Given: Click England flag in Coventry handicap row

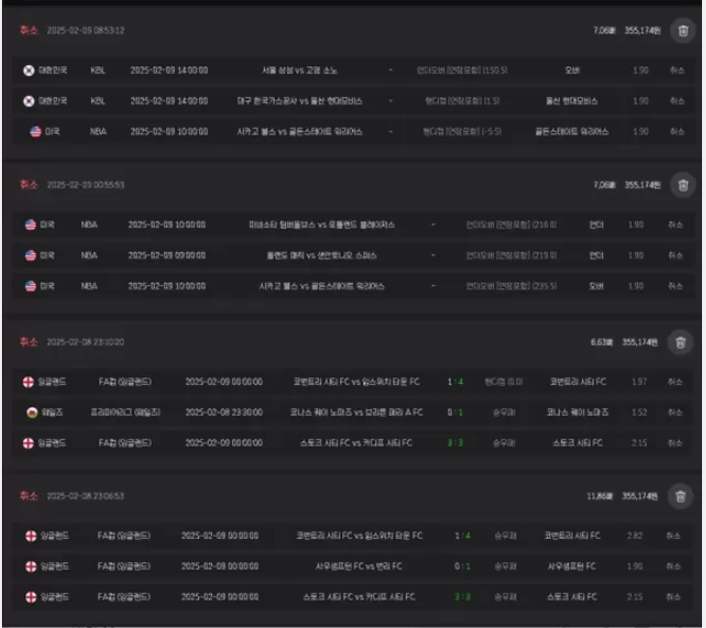Looking at the screenshot, I should (x=28, y=382).
